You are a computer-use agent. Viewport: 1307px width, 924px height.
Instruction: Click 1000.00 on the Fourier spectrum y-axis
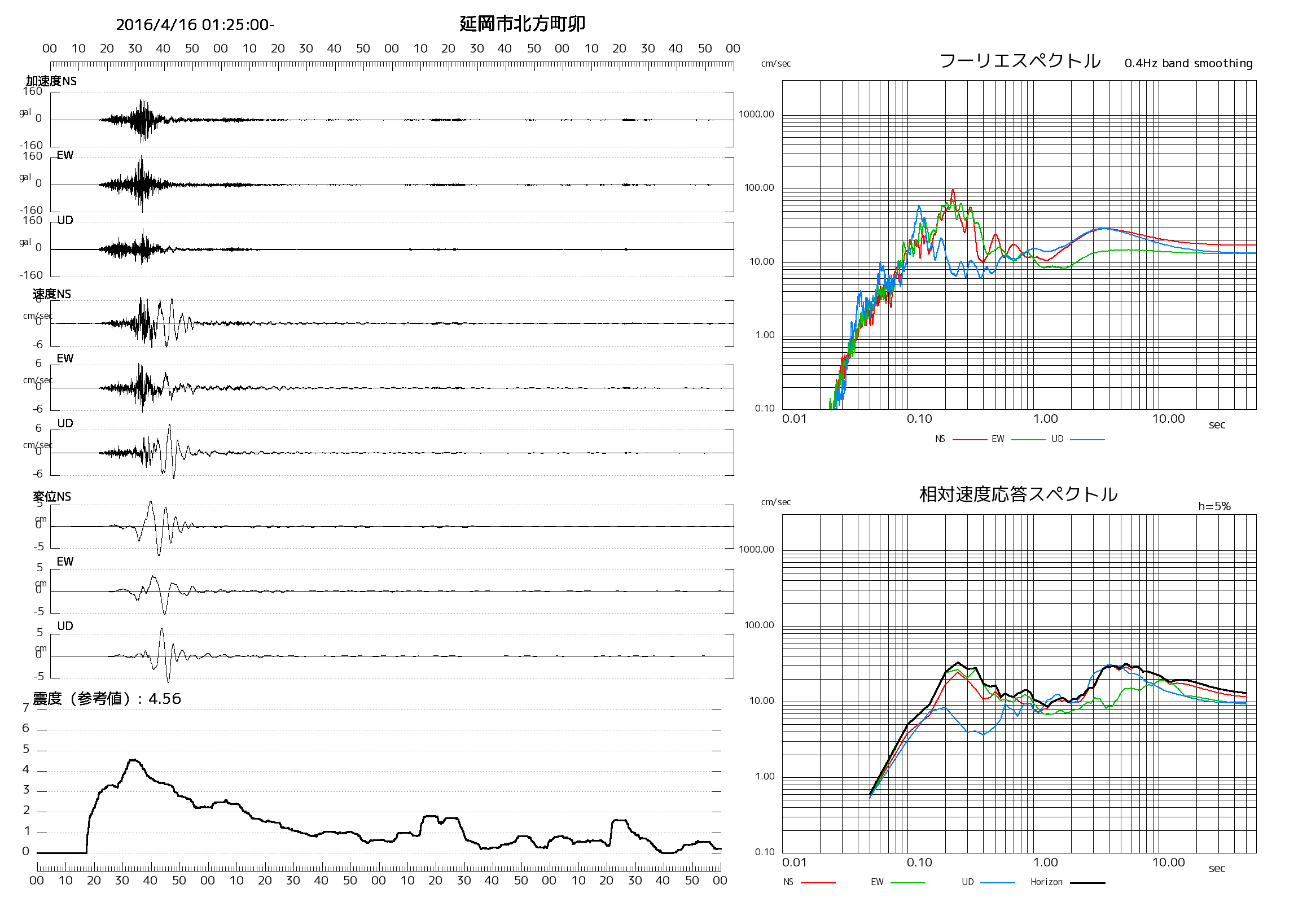coord(757,115)
